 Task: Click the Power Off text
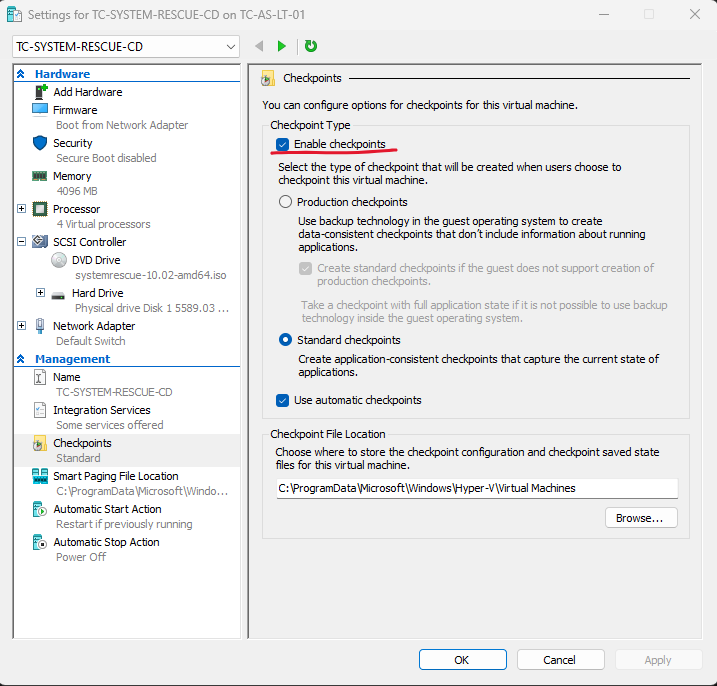[x=81, y=557]
